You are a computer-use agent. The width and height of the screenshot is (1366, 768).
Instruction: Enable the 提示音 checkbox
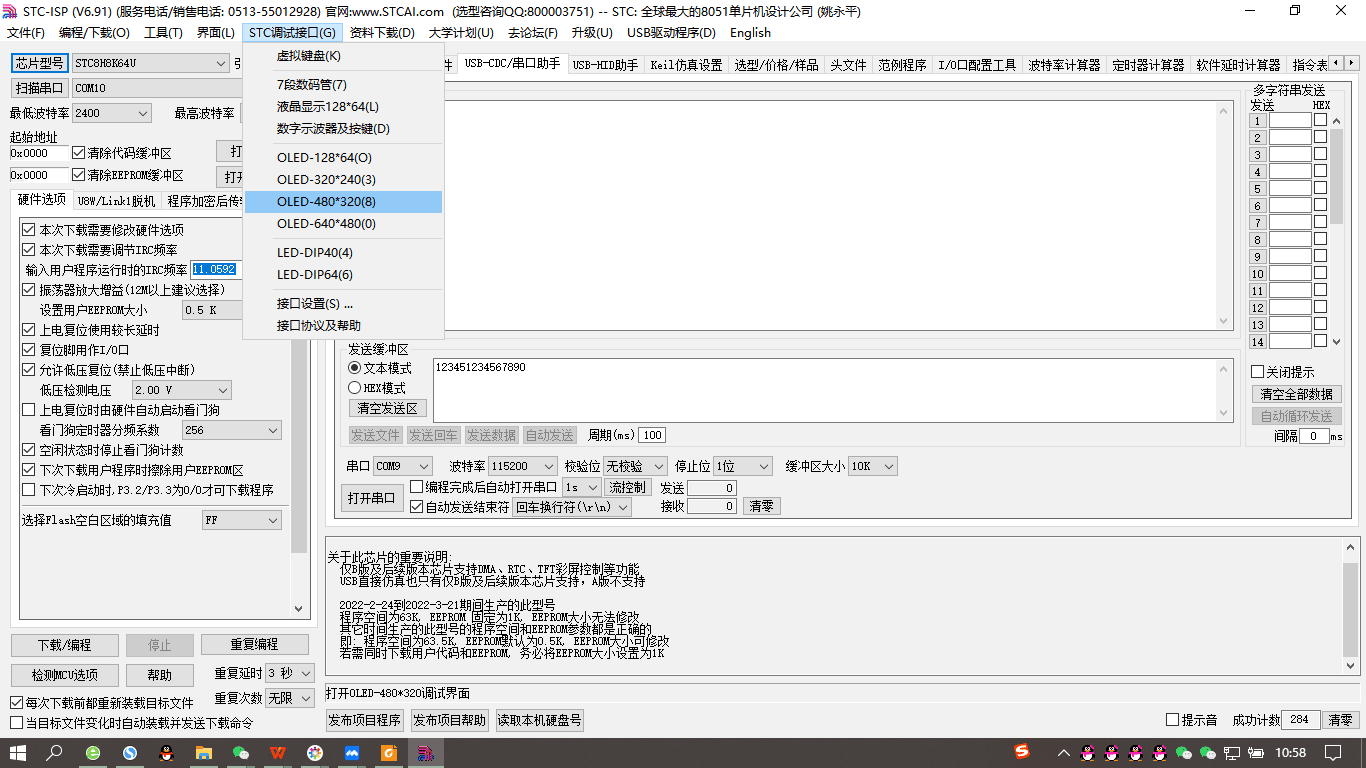tap(1173, 720)
